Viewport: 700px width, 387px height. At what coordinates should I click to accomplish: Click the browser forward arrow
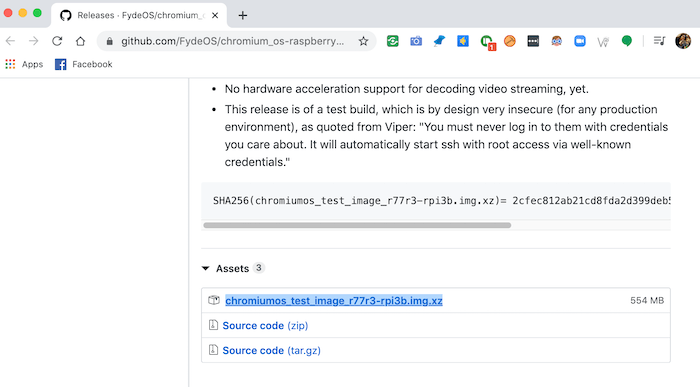[x=33, y=41]
